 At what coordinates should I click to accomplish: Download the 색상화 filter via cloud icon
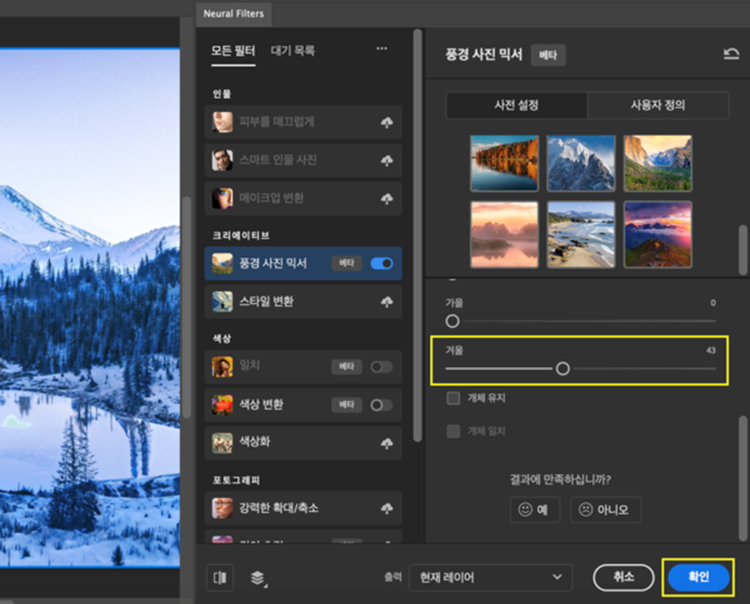[386, 443]
